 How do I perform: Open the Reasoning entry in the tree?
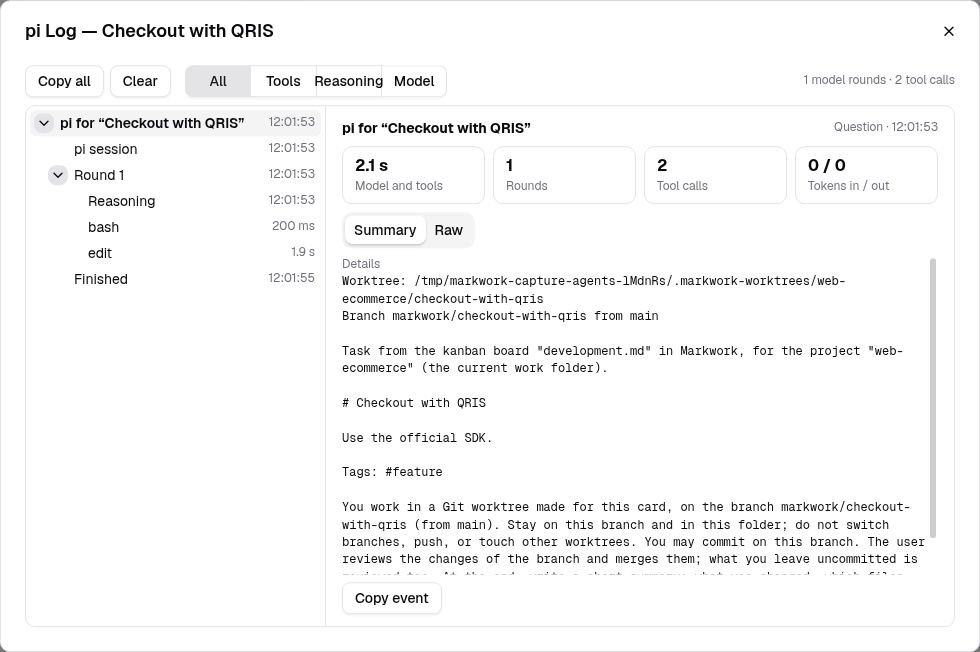176,201
